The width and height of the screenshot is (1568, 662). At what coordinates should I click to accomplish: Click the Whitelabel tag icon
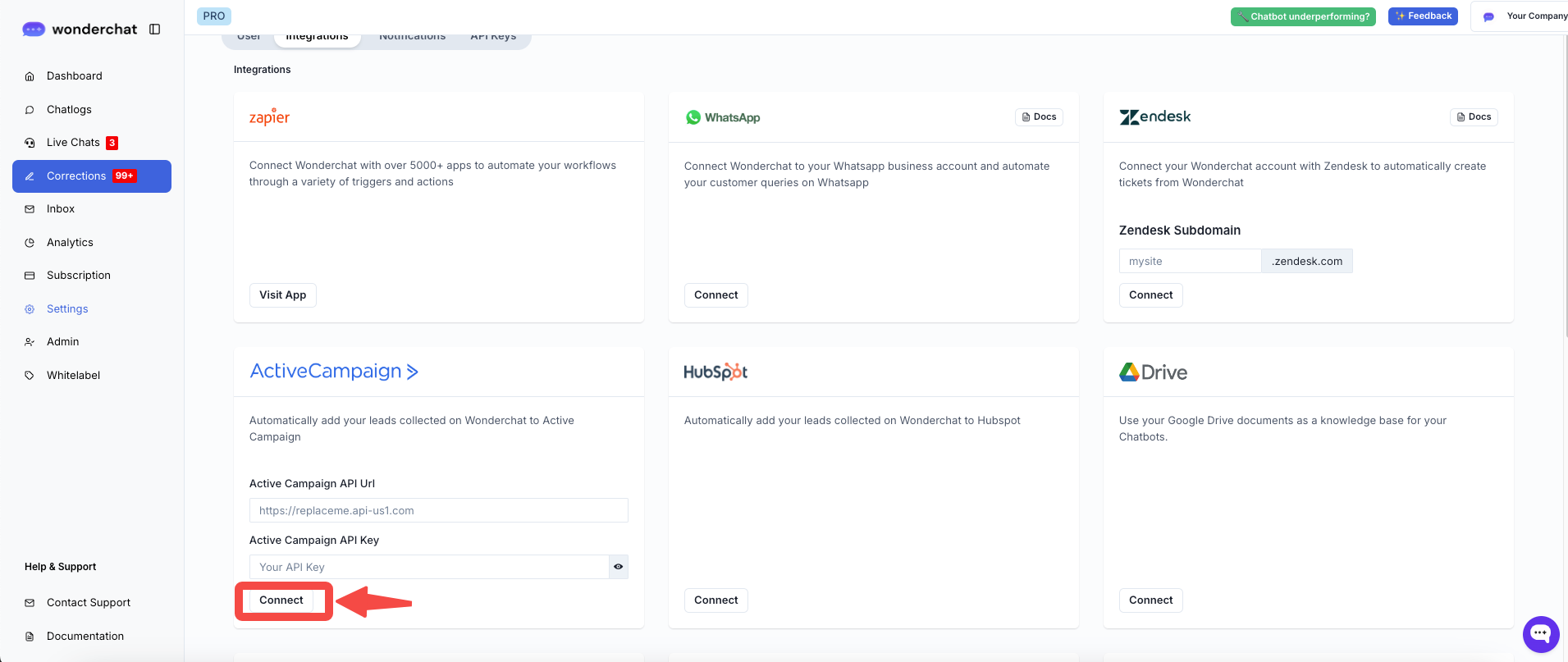[30, 376]
